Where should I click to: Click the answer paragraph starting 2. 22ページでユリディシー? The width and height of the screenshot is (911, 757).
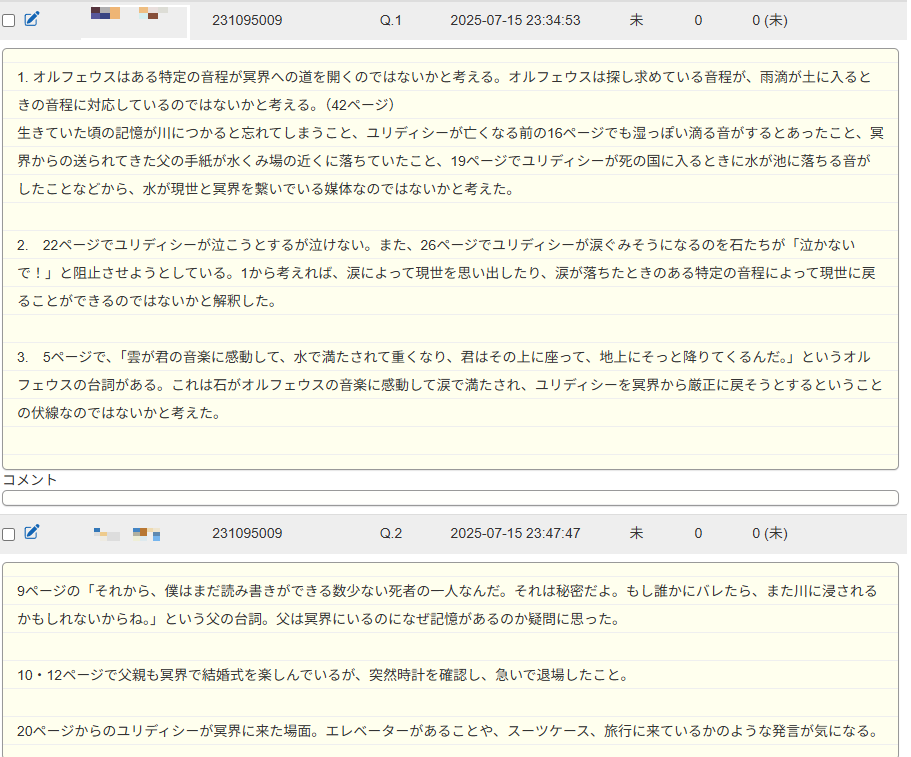(446, 272)
